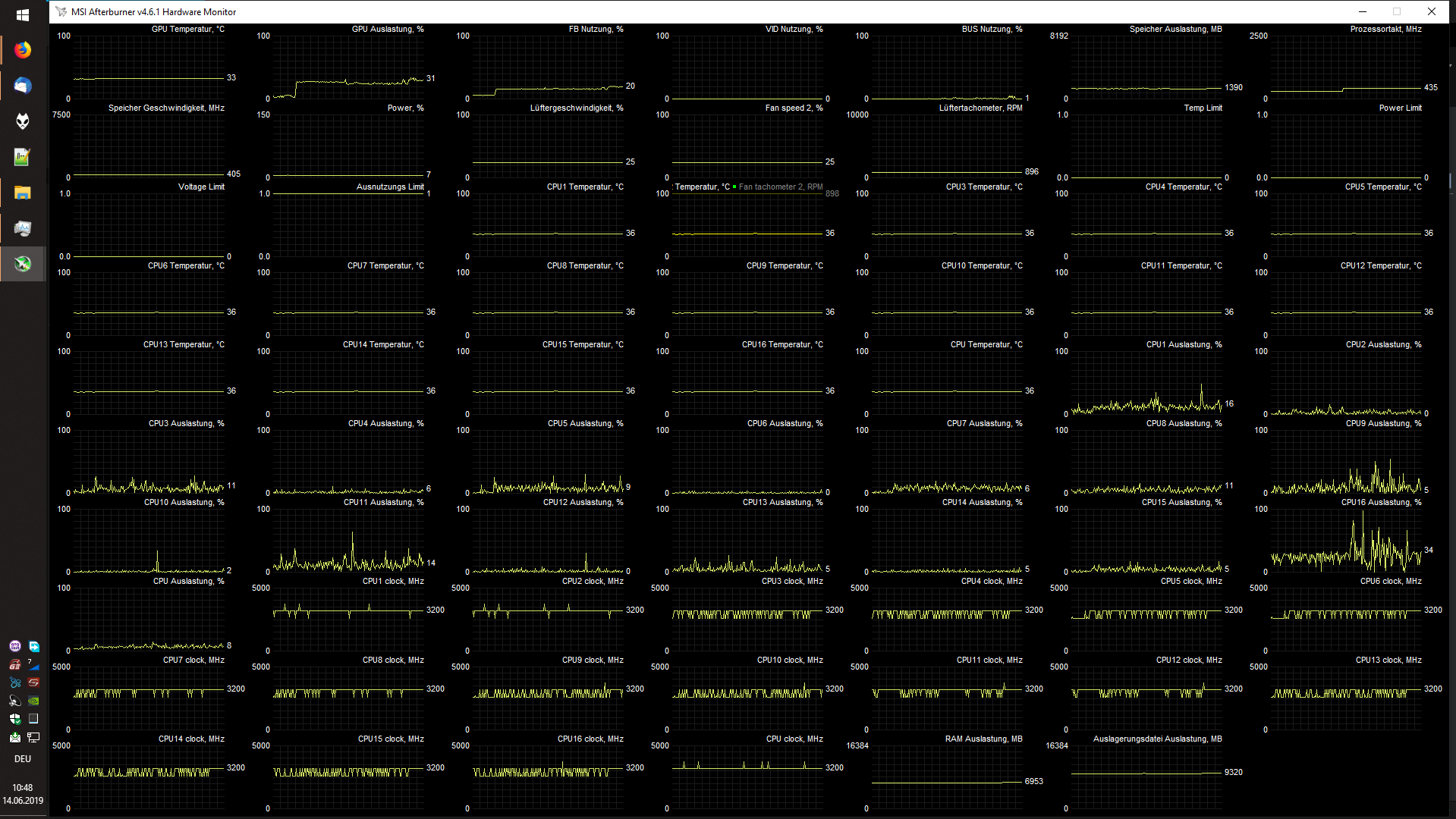
Task: Click the 'CPU Temperatur, °C' label
Action: 986,344
